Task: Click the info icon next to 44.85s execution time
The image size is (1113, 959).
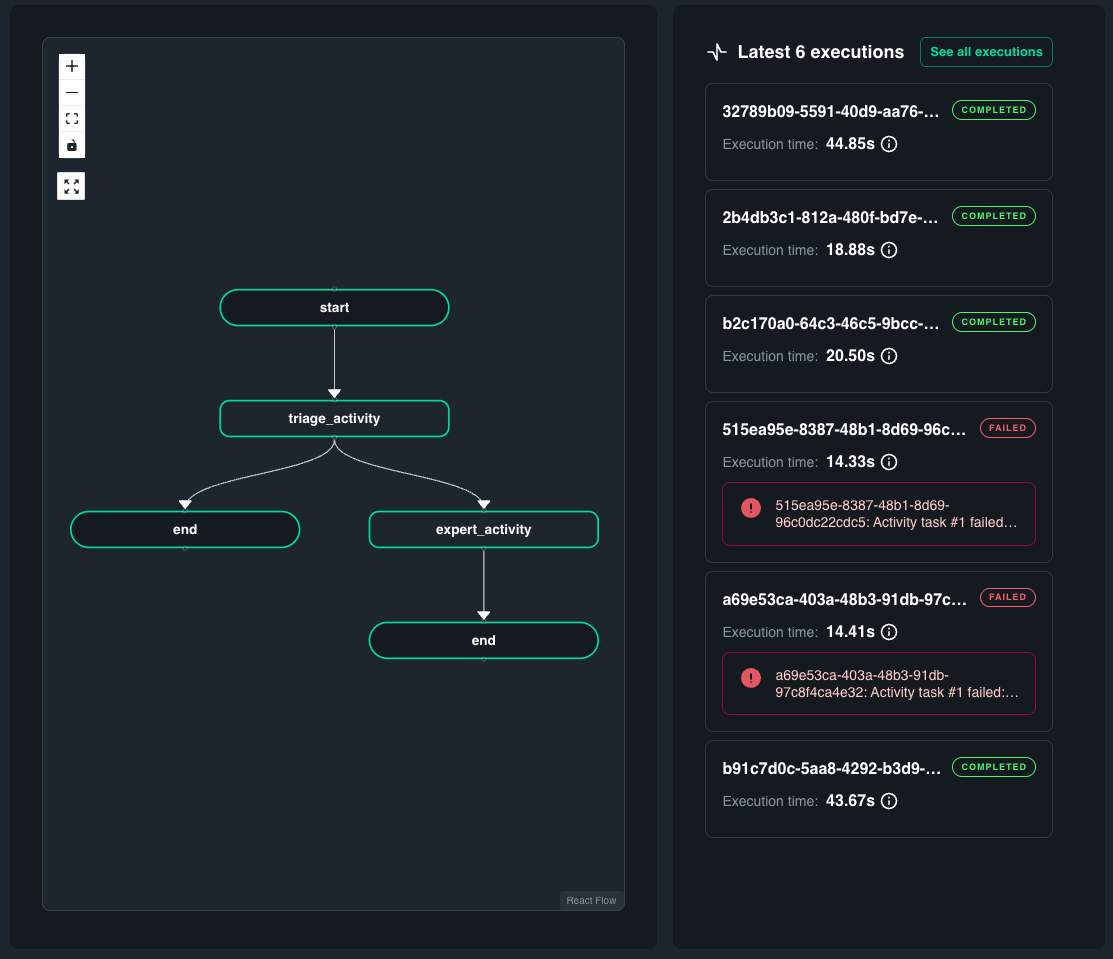Action: coord(889,144)
